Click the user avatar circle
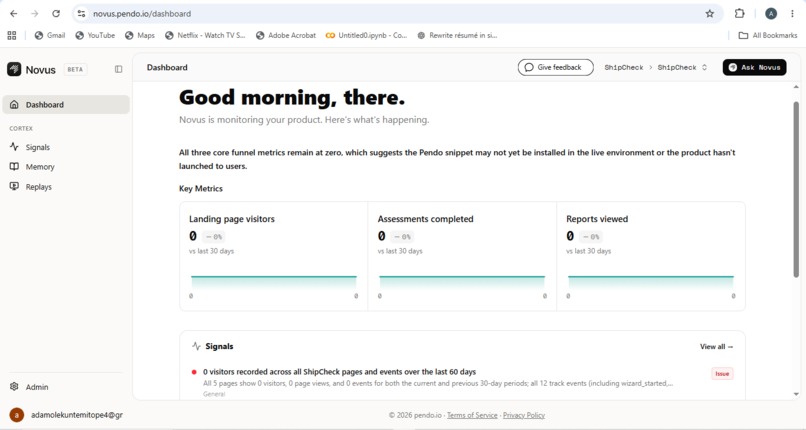The width and height of the screenshot is (806, 430). [17, 415]
